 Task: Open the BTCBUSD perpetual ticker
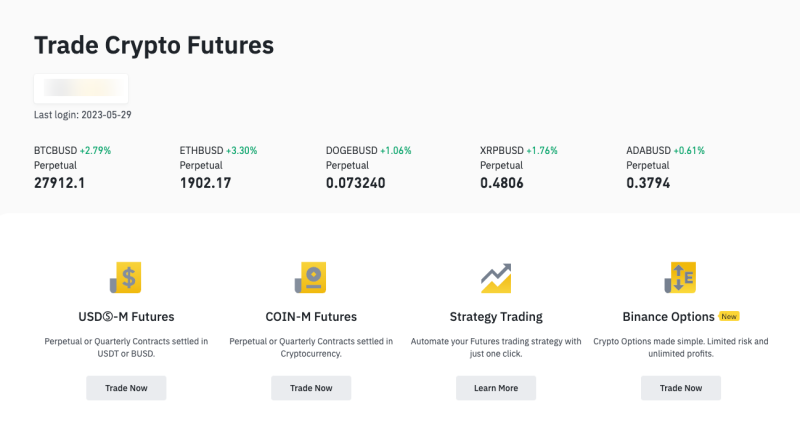[x=72, y=167]
